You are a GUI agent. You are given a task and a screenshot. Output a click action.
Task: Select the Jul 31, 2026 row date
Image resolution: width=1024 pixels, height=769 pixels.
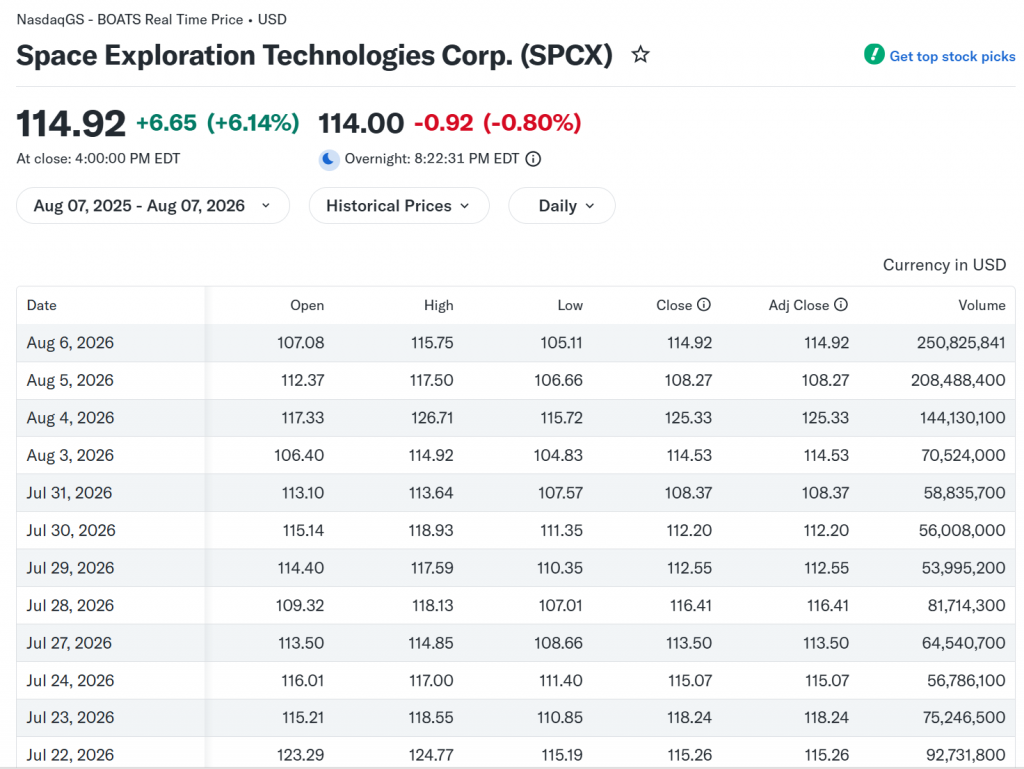point(69,493)
